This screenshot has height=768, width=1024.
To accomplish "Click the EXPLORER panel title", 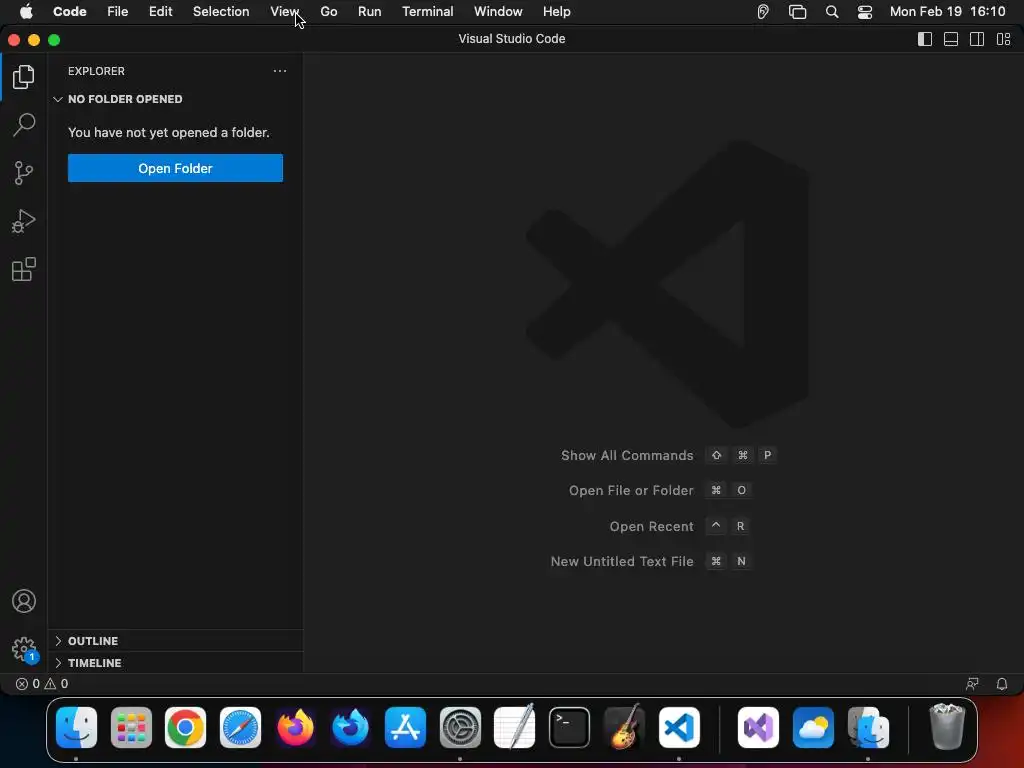I will coord(96,71).
